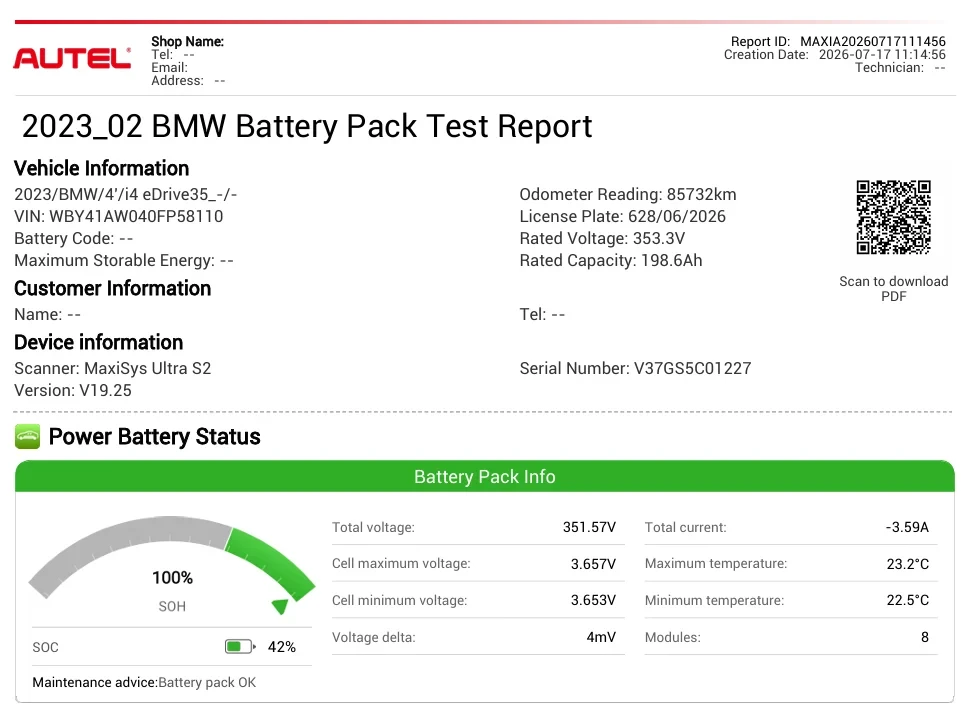Click the Shop Name label
Viewport: 968px width, 714px height.
click(x=188, y=41)
